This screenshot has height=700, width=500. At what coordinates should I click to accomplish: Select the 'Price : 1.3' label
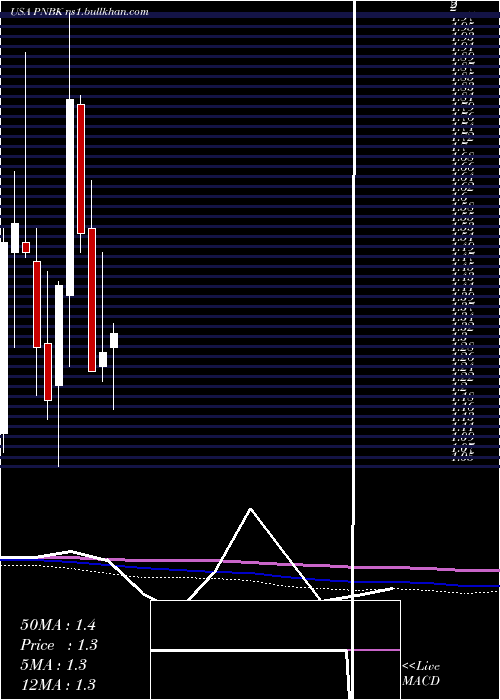click(59, 645)
